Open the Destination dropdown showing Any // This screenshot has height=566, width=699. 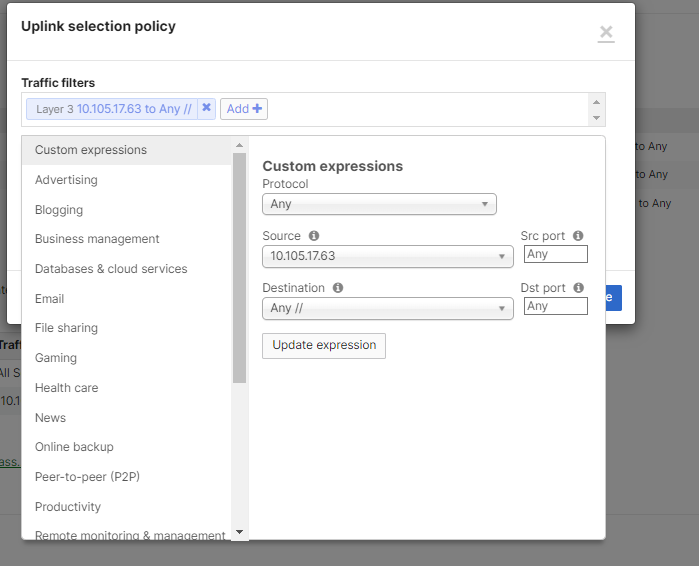point(387,308)
